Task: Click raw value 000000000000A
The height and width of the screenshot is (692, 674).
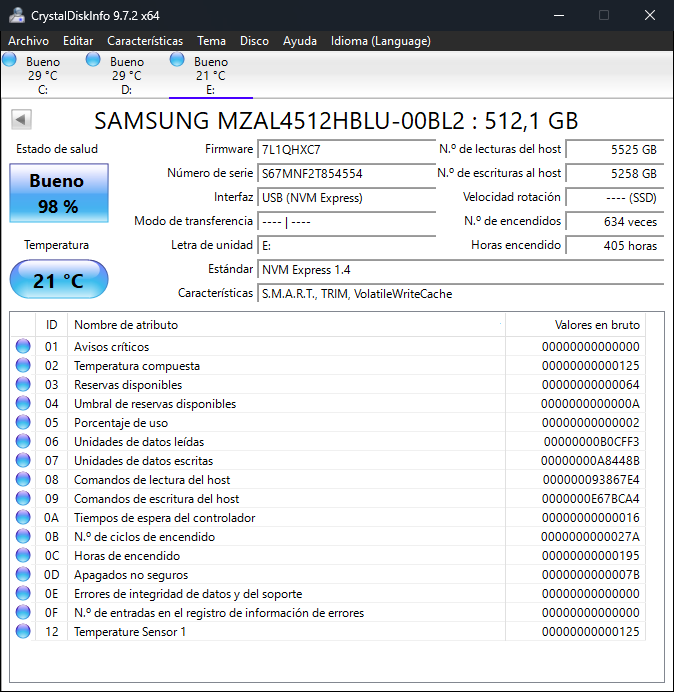Action: pyautogui.click(x=590, y=404)
